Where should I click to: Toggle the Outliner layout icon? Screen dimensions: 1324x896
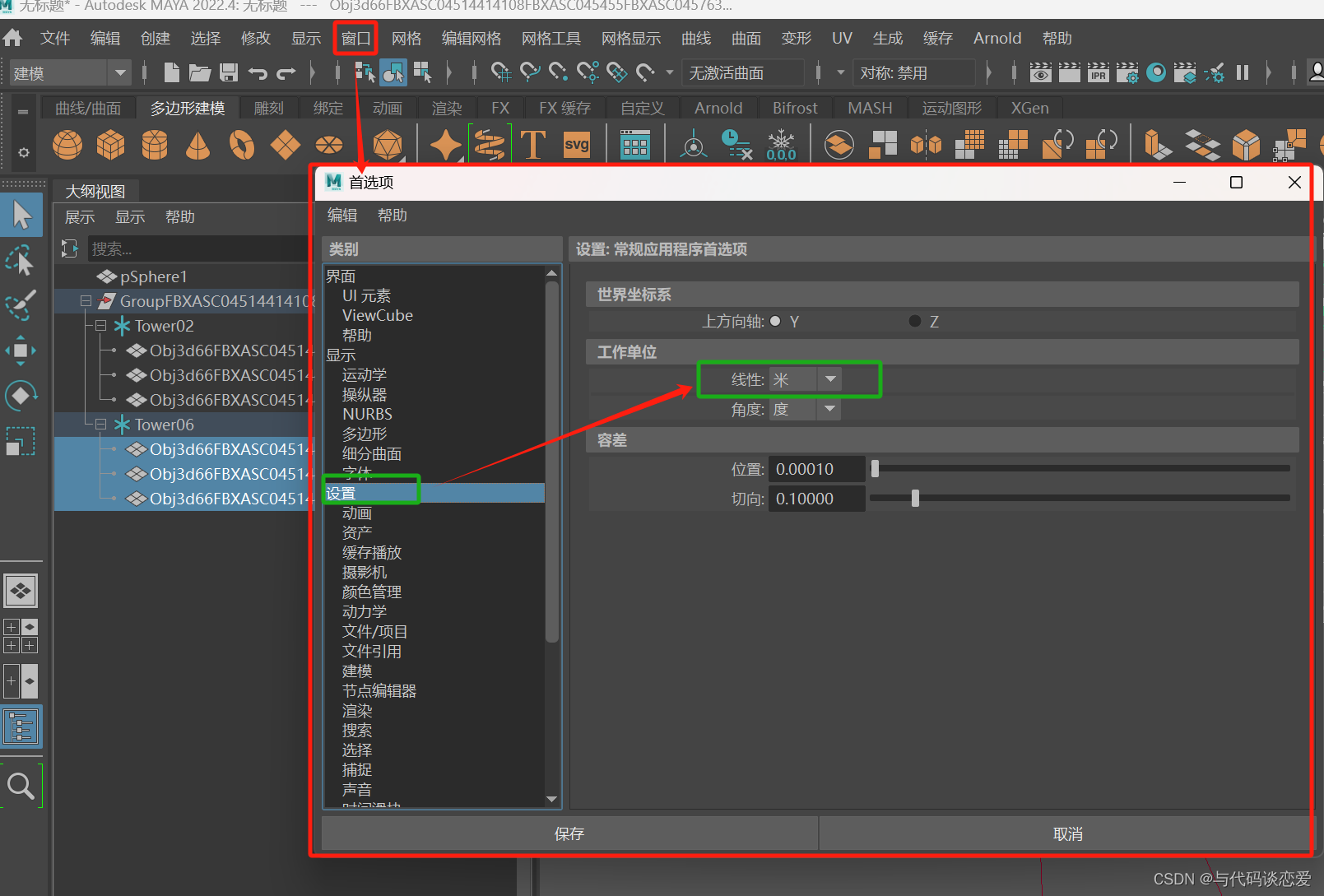[x=21, y=727]
